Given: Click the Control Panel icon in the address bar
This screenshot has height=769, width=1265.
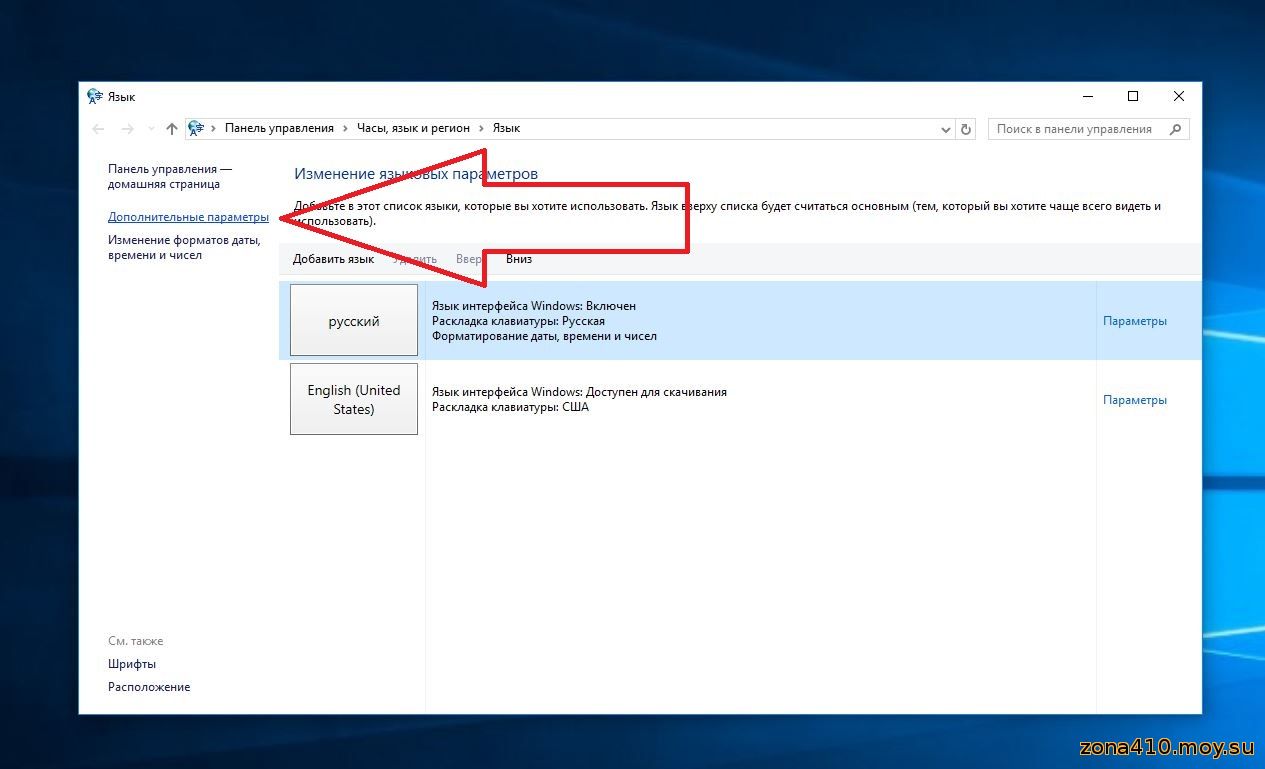Looking at the screenshot, I should pyautogui.click(x=196, y=129).
